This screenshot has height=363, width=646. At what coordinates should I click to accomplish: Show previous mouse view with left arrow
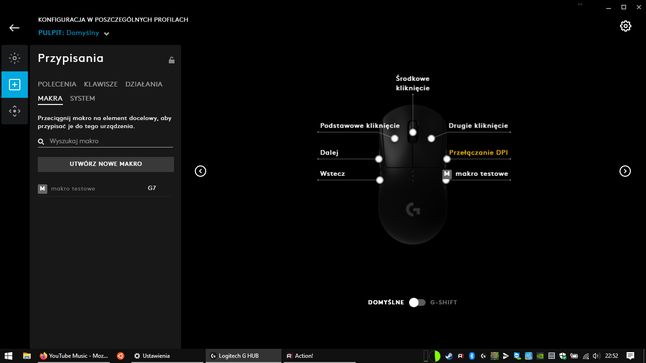(x=201, y=171)
